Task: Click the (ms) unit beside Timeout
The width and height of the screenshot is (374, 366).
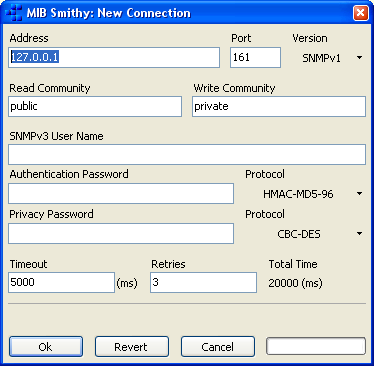Action: pyautogui.click(x=127, y=283)
